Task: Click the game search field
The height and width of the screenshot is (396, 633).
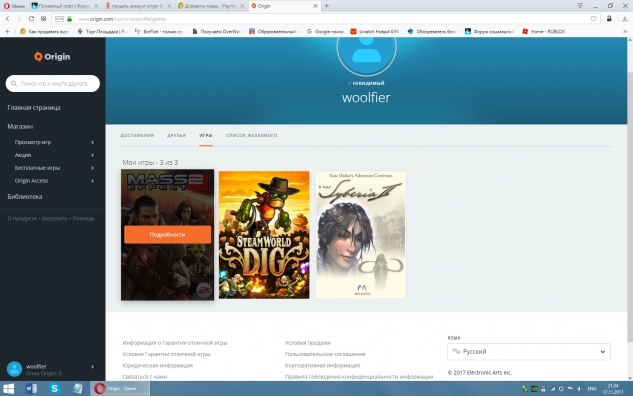Action: click(x=52, y=84)
